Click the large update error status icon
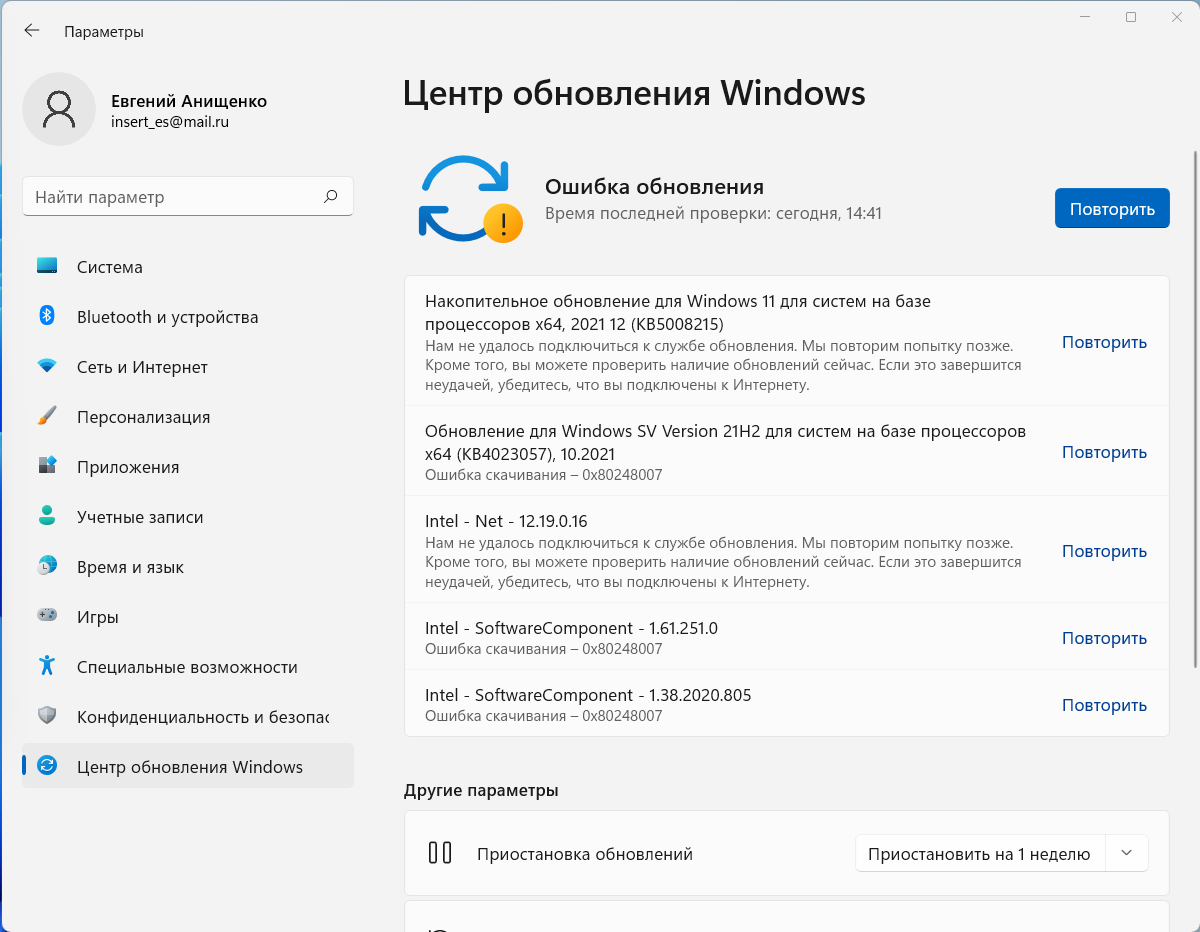The height and width of the screenshot is (932, 1200). click(470, 199)
